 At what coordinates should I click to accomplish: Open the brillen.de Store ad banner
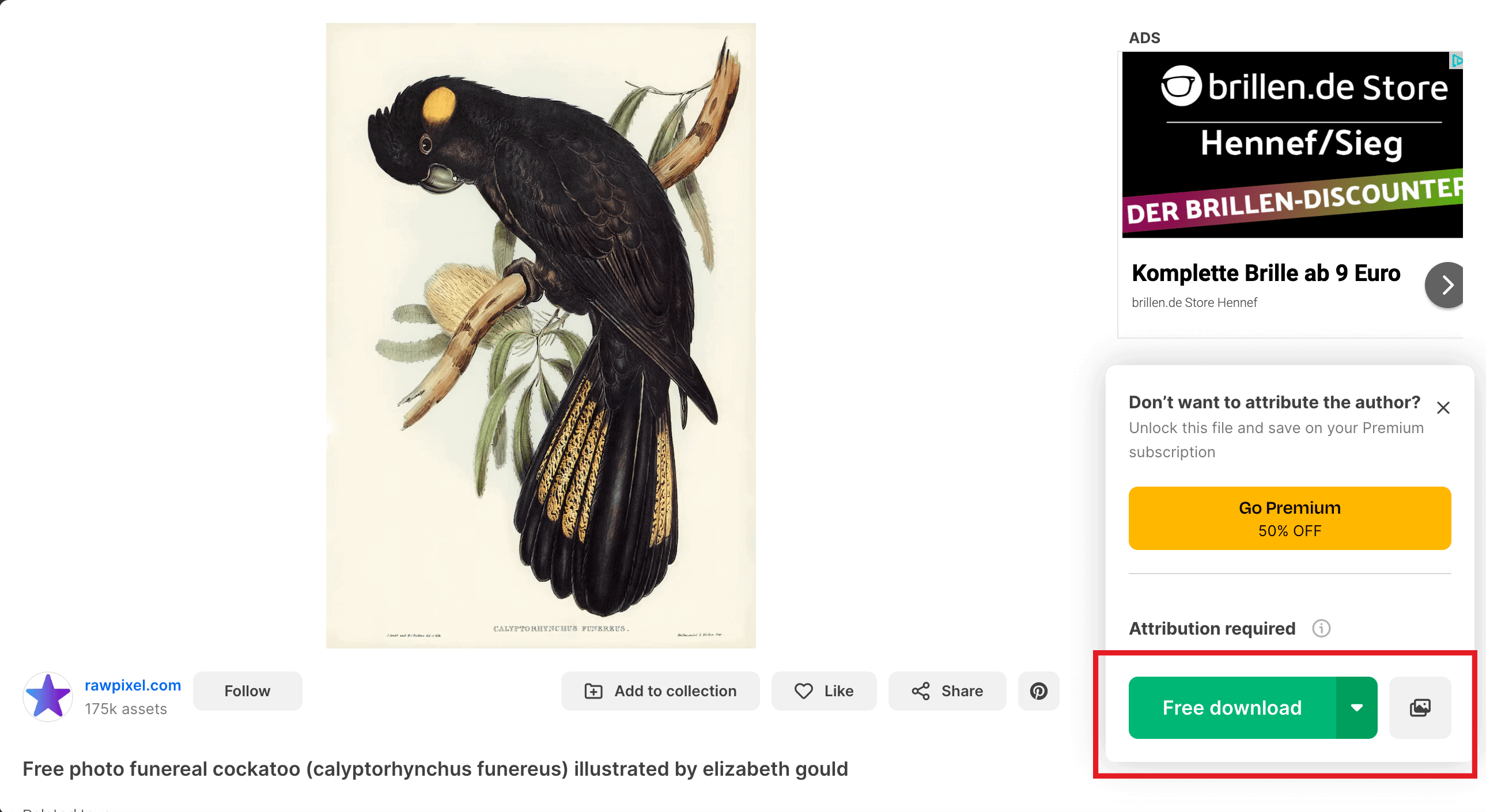(x=1292, y=145)
